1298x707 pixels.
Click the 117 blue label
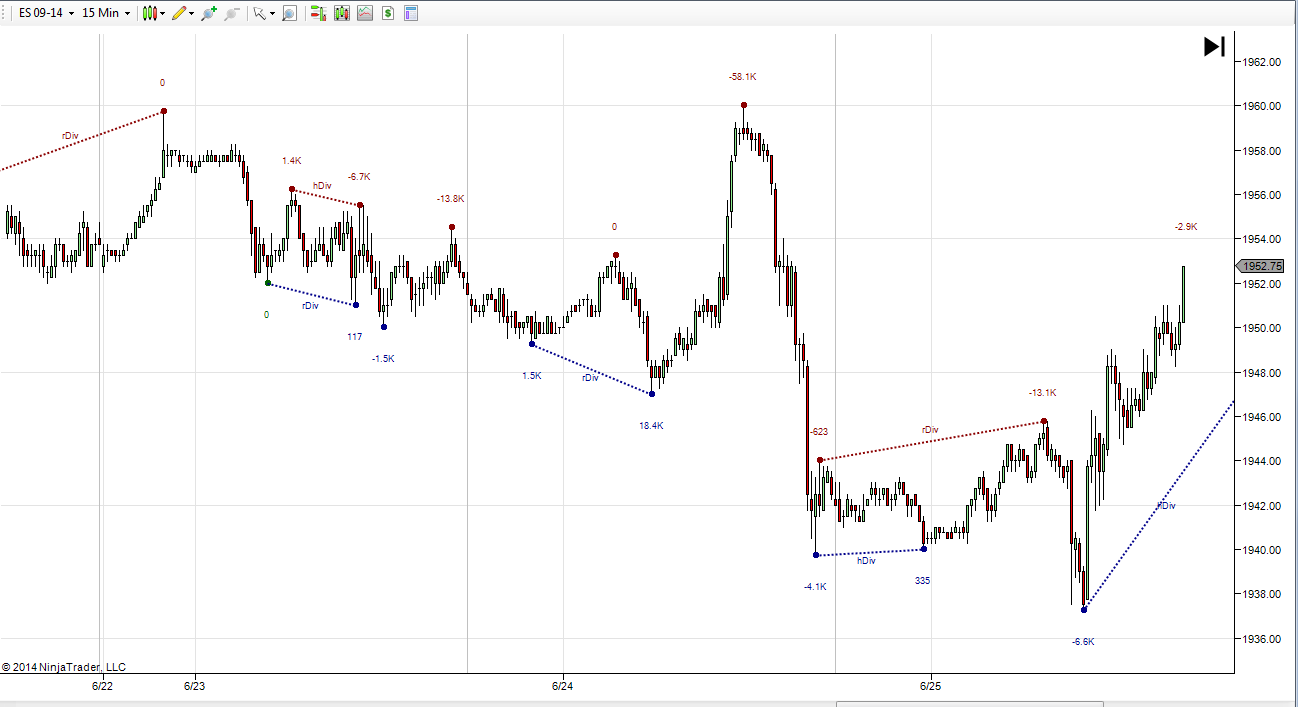point(355,336)
